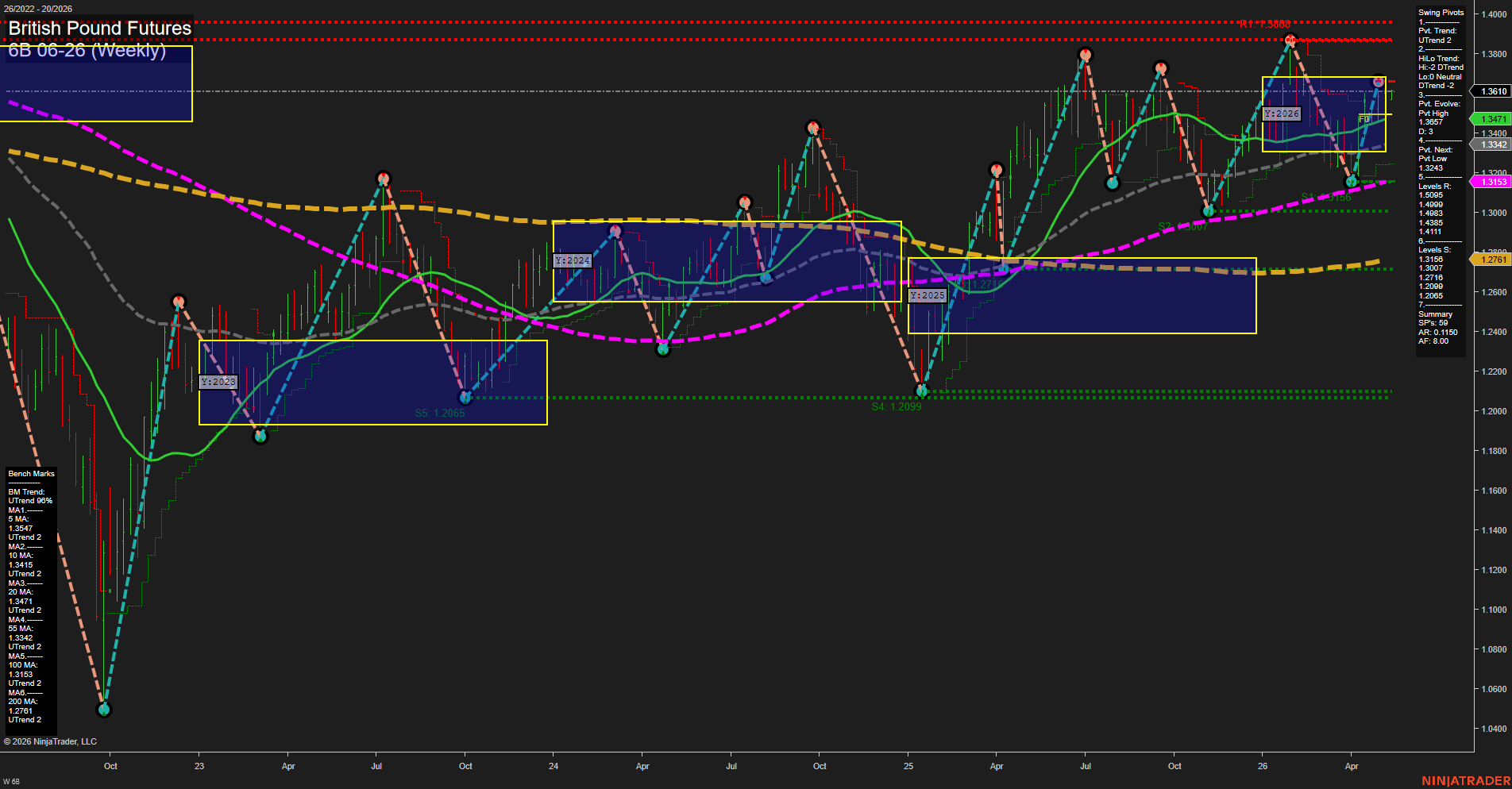Click the F0 label in the 2026 box
The height and width of the screenshot is (789, 1512).
pos(1363,119)
